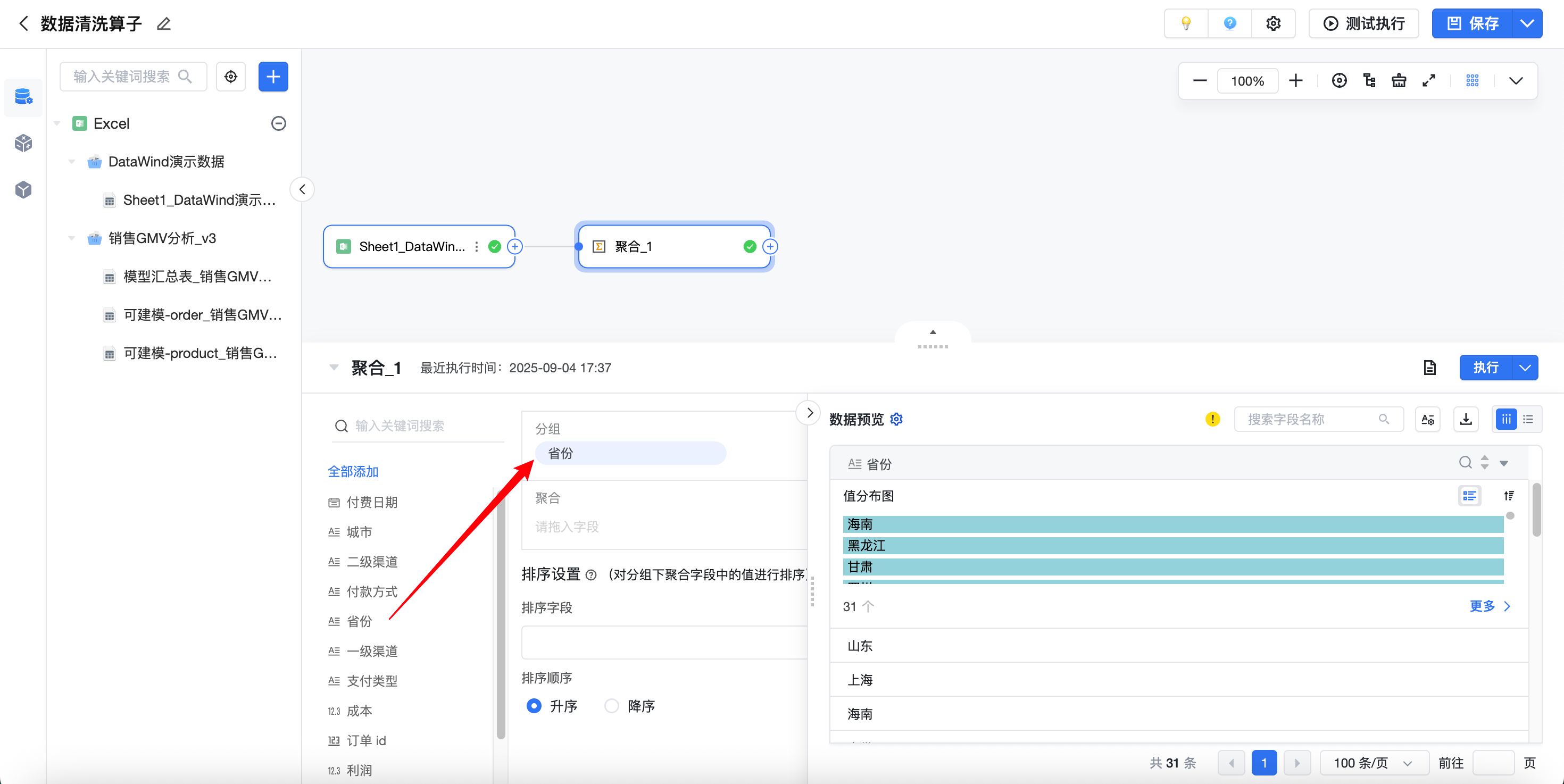This screenshot has height=784, width=1564.
Task: Click the lightbulb tips icon
Action: [x=1185, y=23]
